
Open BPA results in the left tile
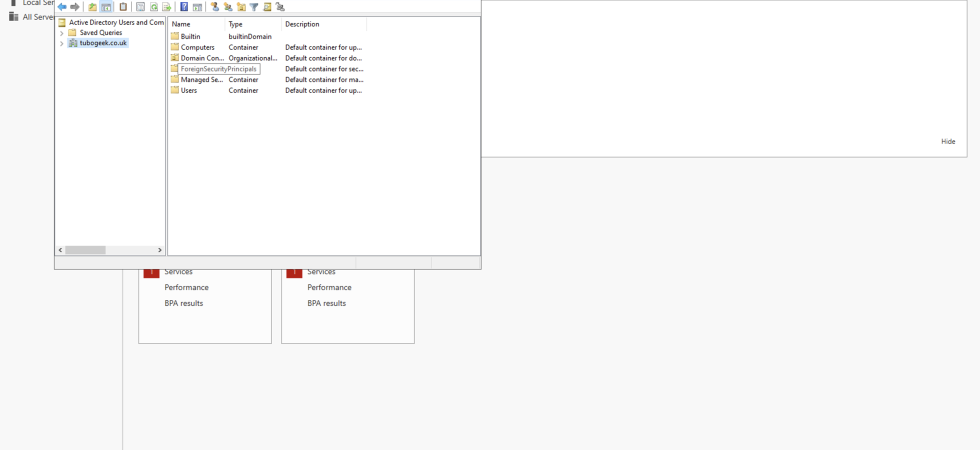(184, 303)
